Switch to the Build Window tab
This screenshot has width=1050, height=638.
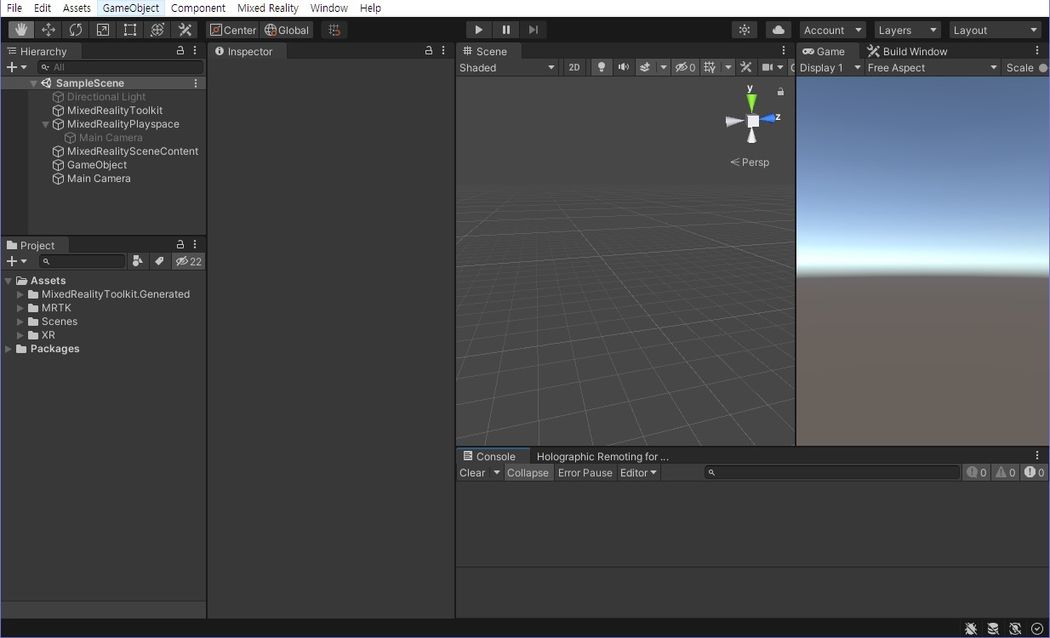pos(906,51)
